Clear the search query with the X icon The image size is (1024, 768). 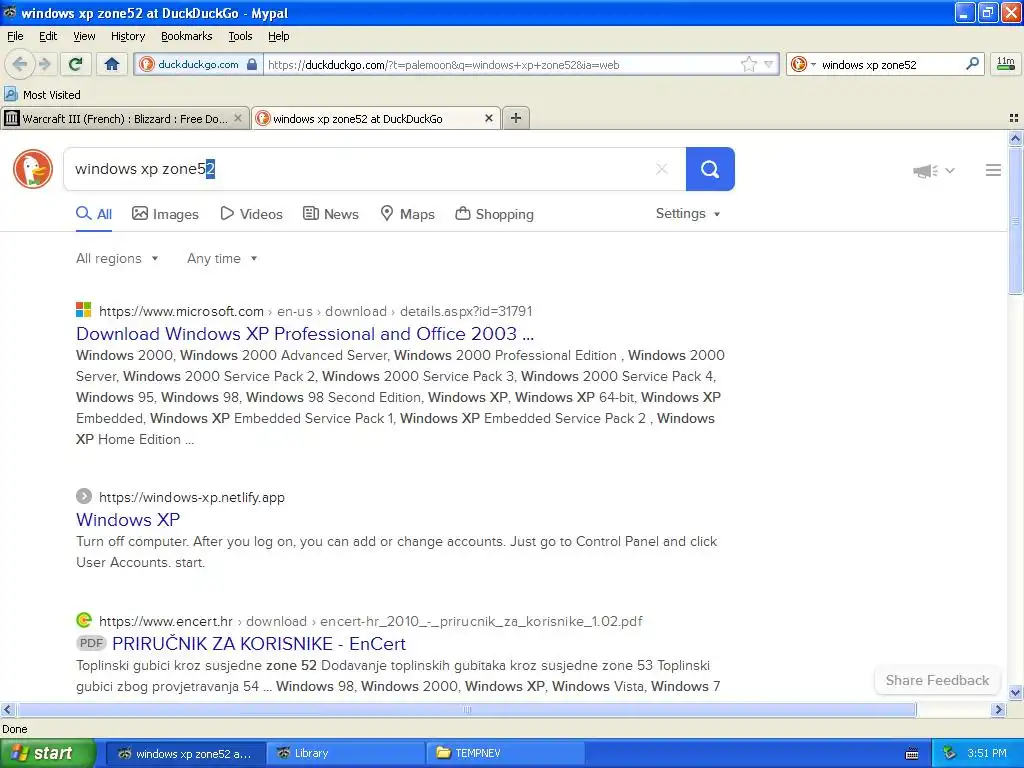(x=662, y=169)
